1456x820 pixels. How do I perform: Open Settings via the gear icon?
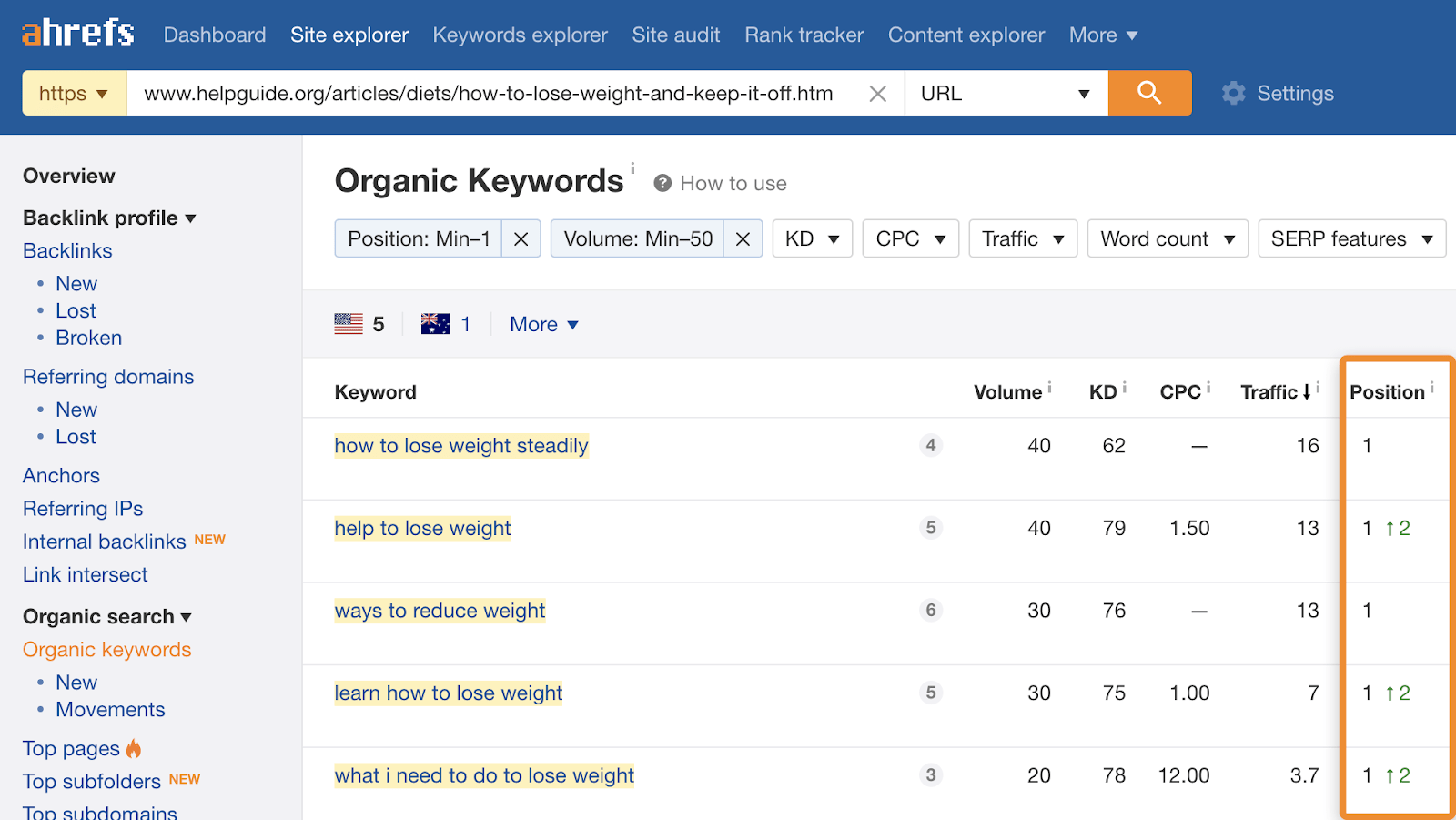click(x=1233, y=93)
